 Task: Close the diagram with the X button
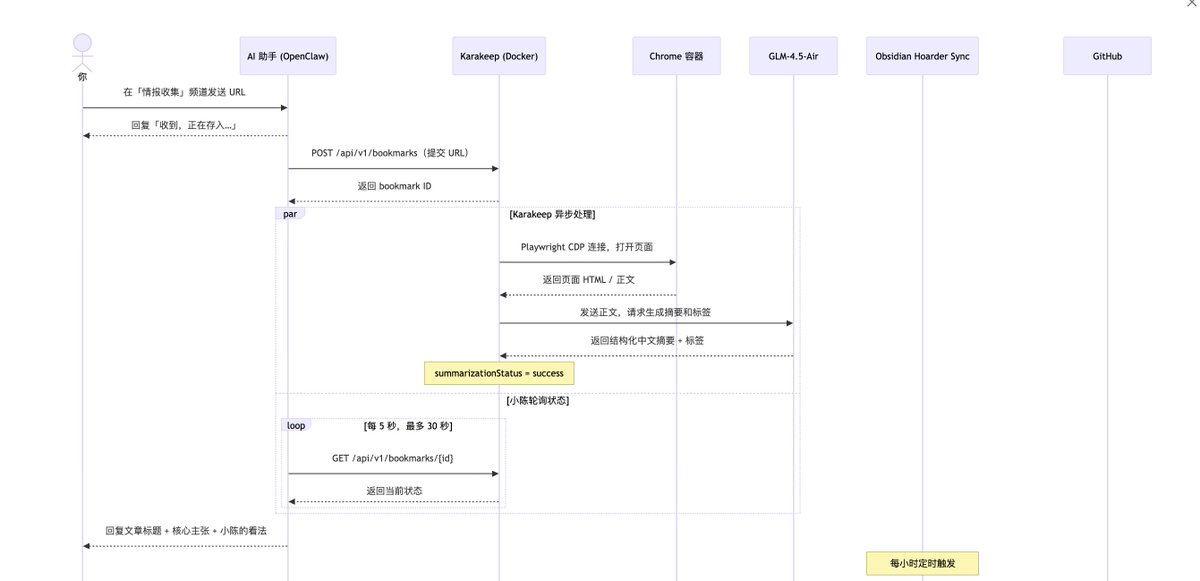tap(1192, 4)
